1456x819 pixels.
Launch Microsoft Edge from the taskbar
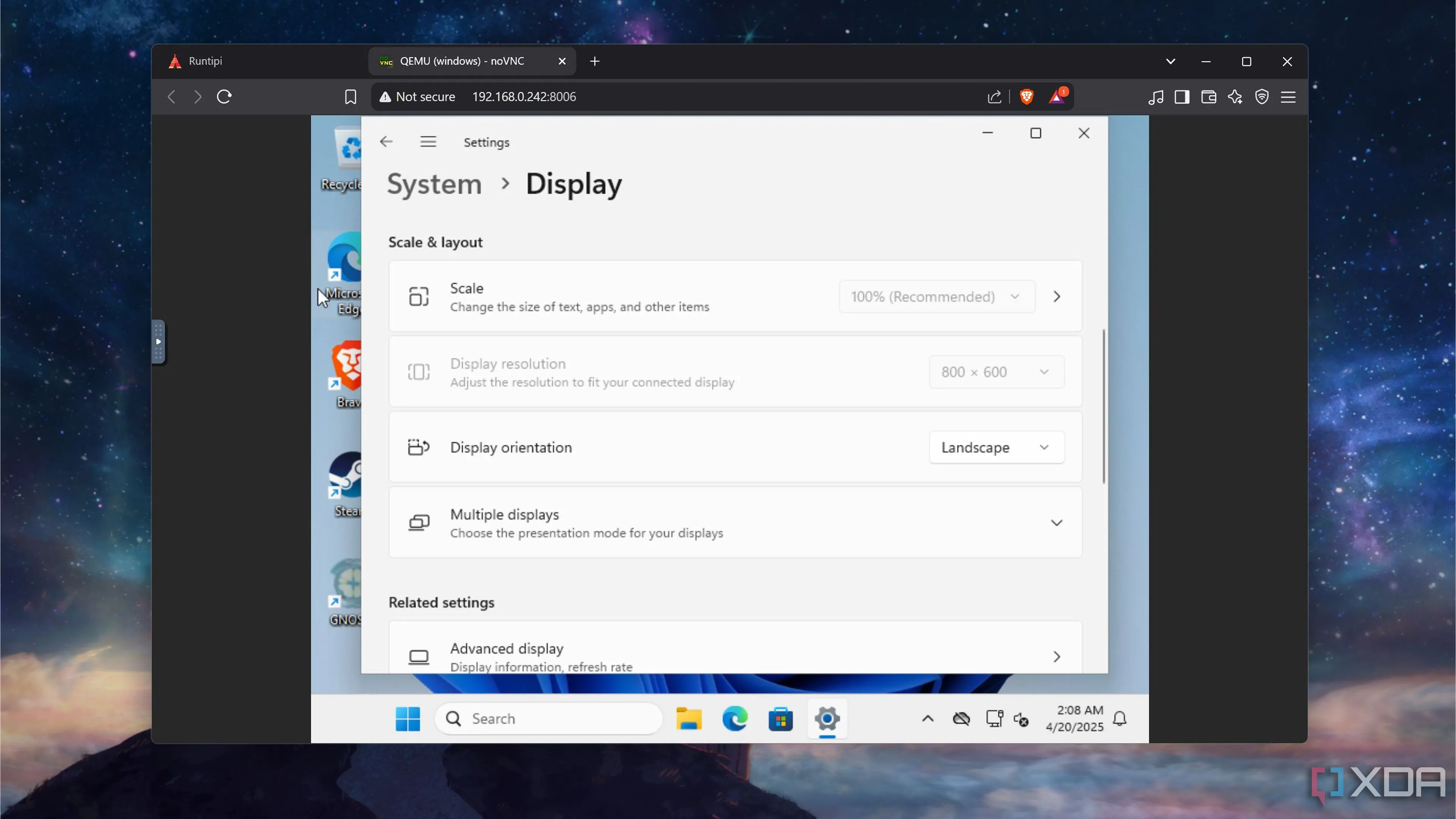pos(735,719)
